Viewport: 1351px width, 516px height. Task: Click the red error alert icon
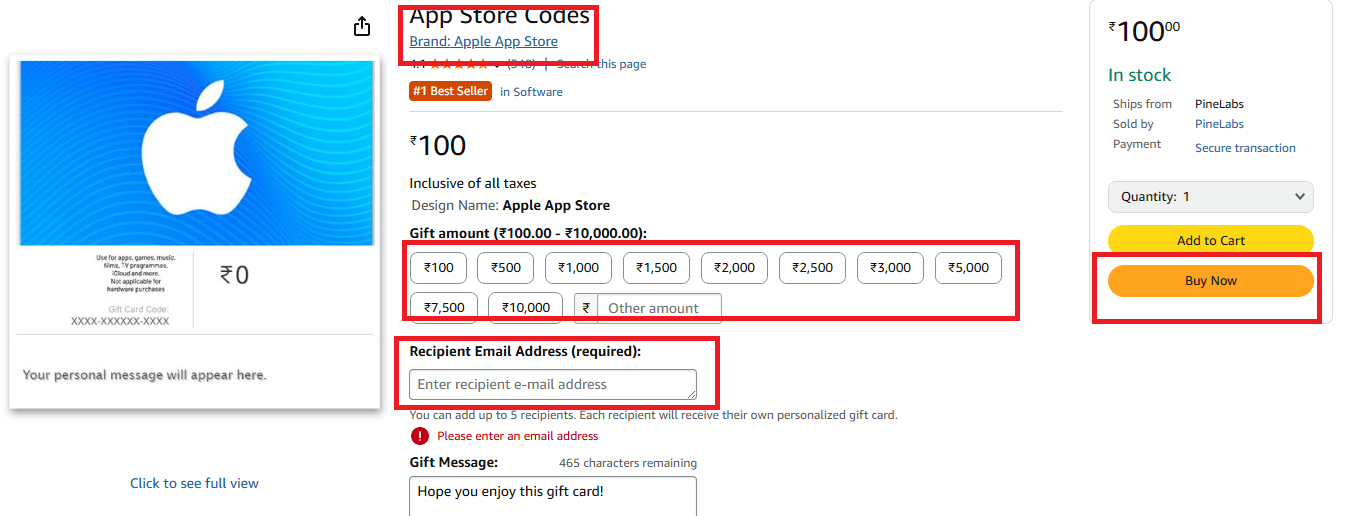[420, 436]
